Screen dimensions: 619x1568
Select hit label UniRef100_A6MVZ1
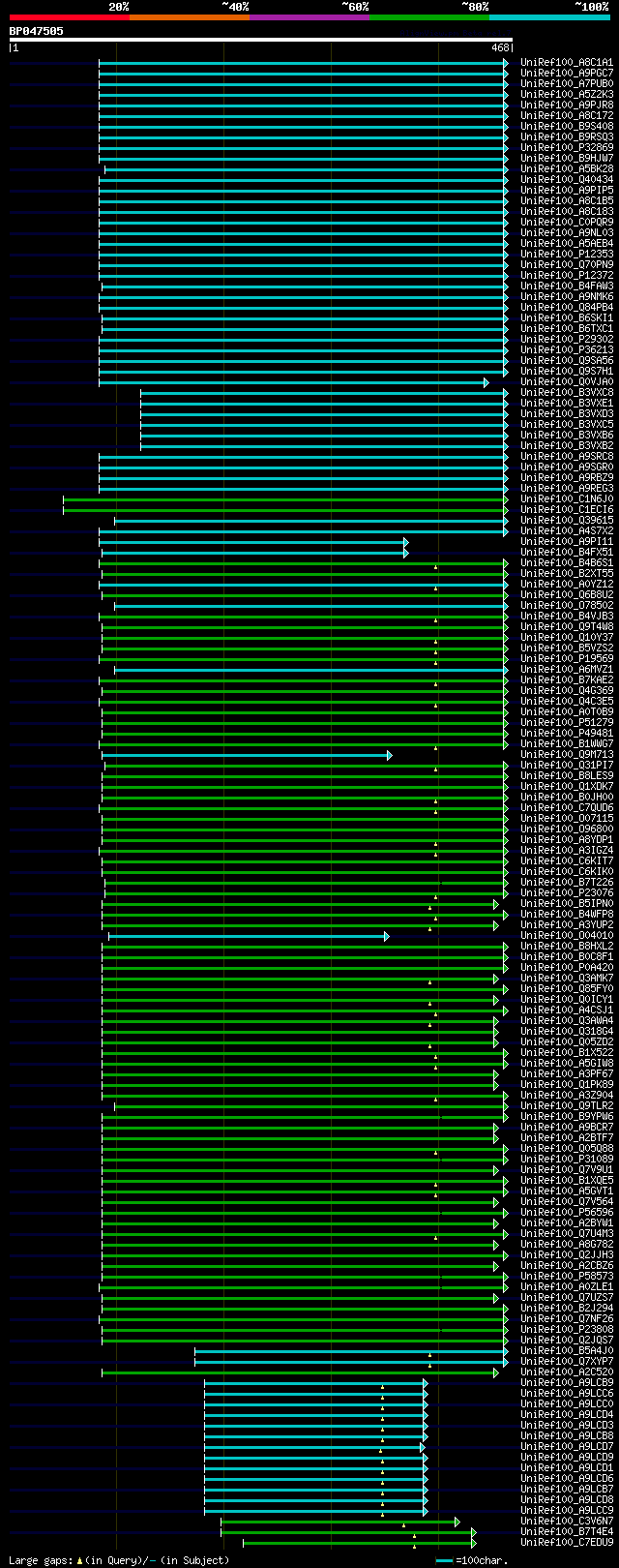[567, 670]
